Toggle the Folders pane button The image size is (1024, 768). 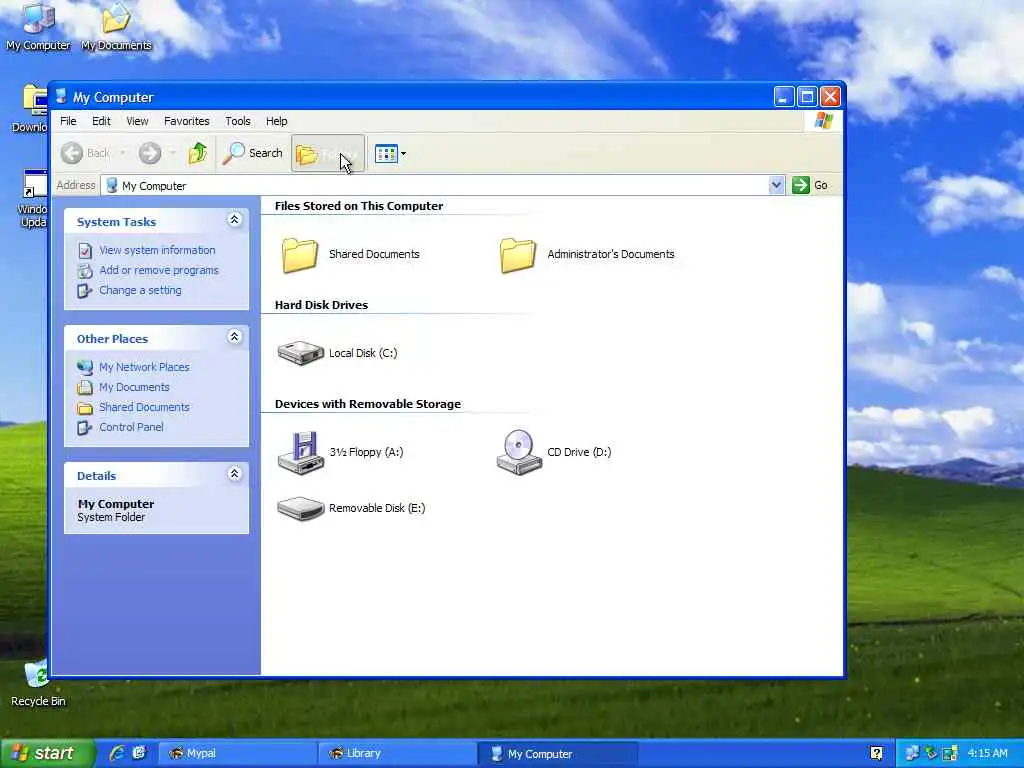(x=327, y=153)
